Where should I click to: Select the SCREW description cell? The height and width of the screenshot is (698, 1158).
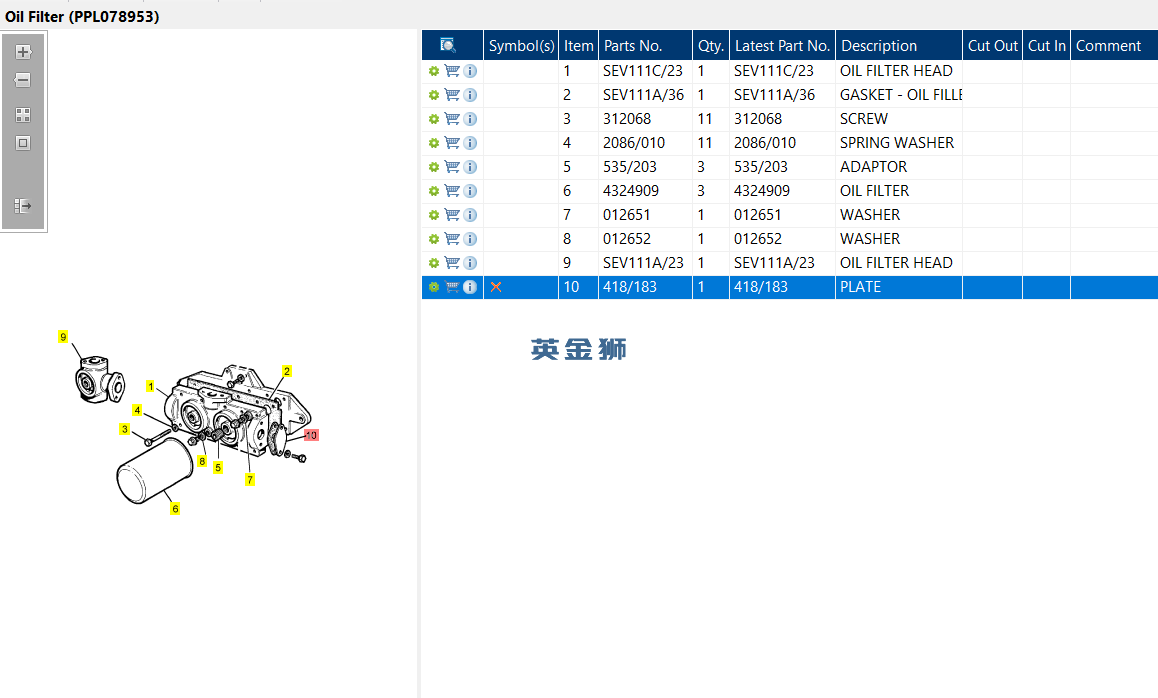pyautogui.click(x=899, y=119)
